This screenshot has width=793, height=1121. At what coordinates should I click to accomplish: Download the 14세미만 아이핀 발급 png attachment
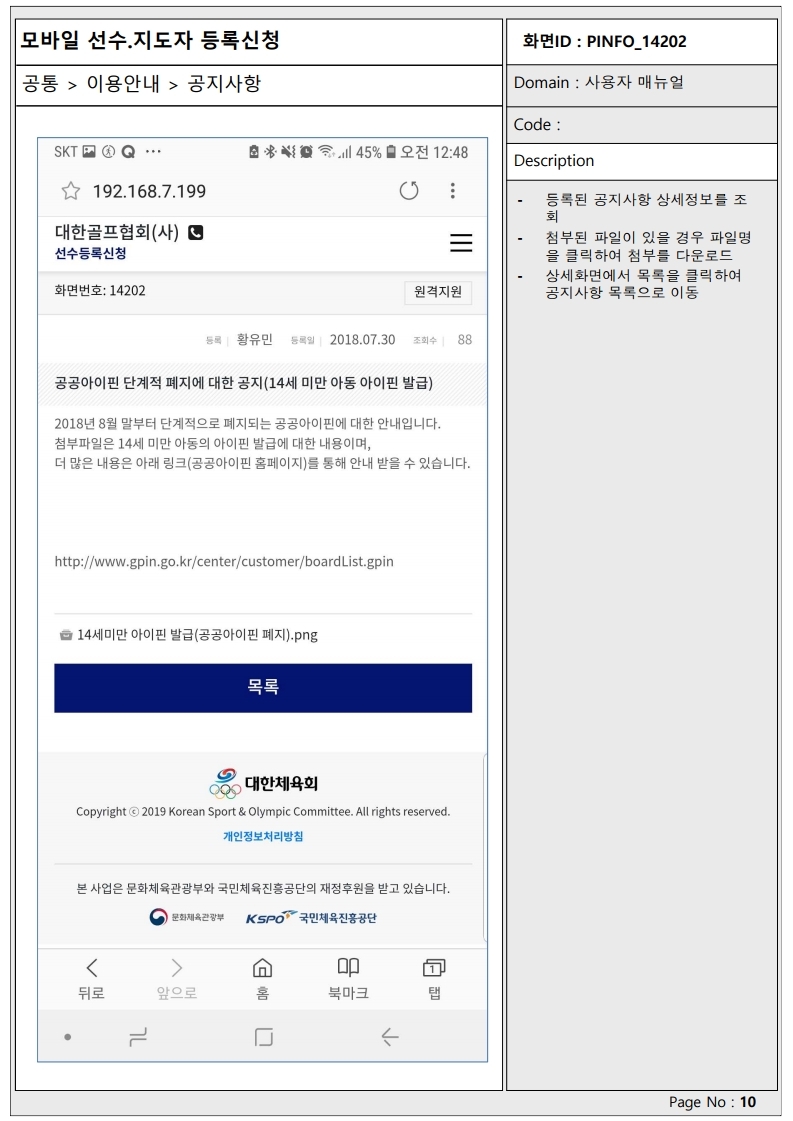click(197, 635)
